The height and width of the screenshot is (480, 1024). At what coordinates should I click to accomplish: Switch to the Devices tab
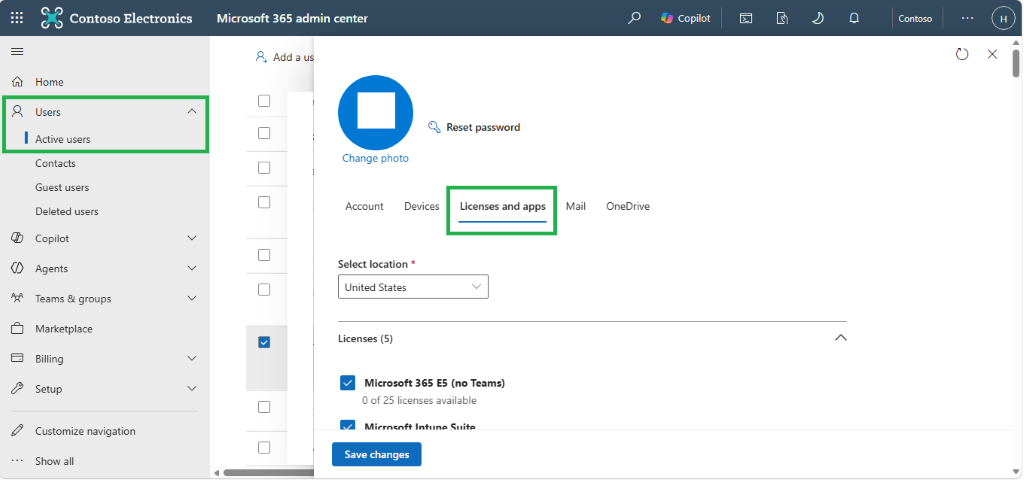point(422,206)
